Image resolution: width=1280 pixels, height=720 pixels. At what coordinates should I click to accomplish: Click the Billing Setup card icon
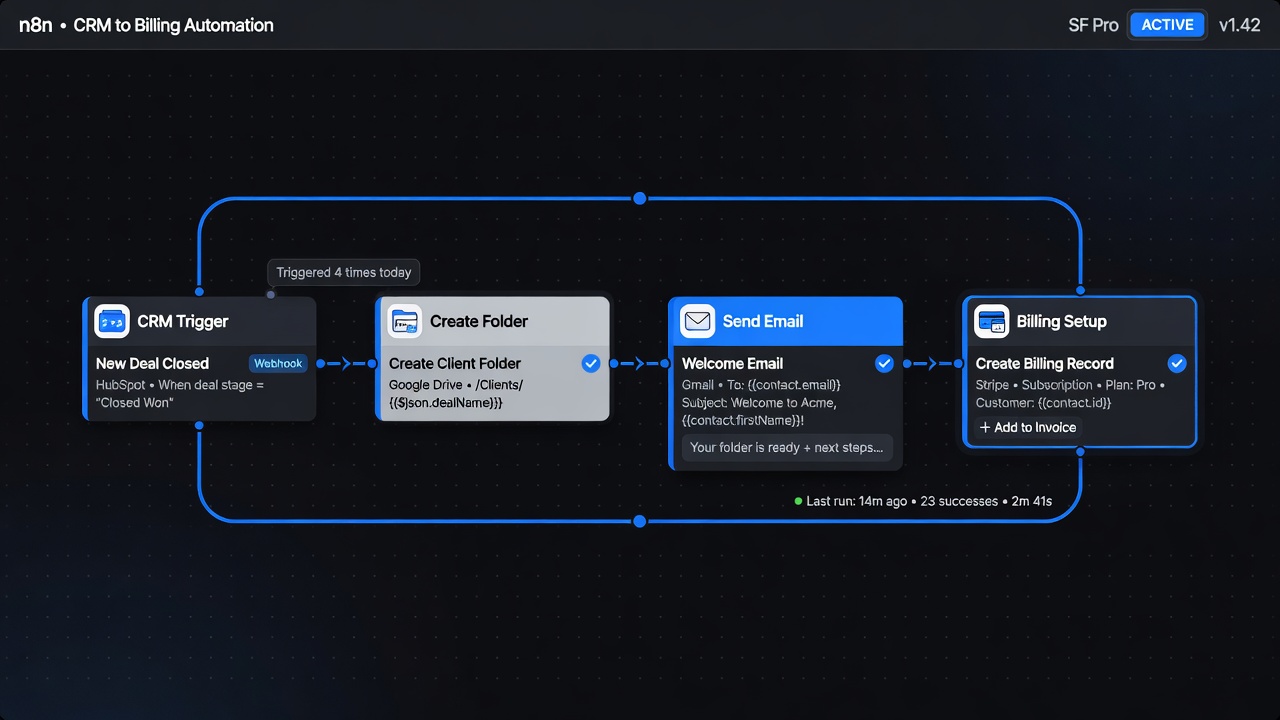[991, 321]
